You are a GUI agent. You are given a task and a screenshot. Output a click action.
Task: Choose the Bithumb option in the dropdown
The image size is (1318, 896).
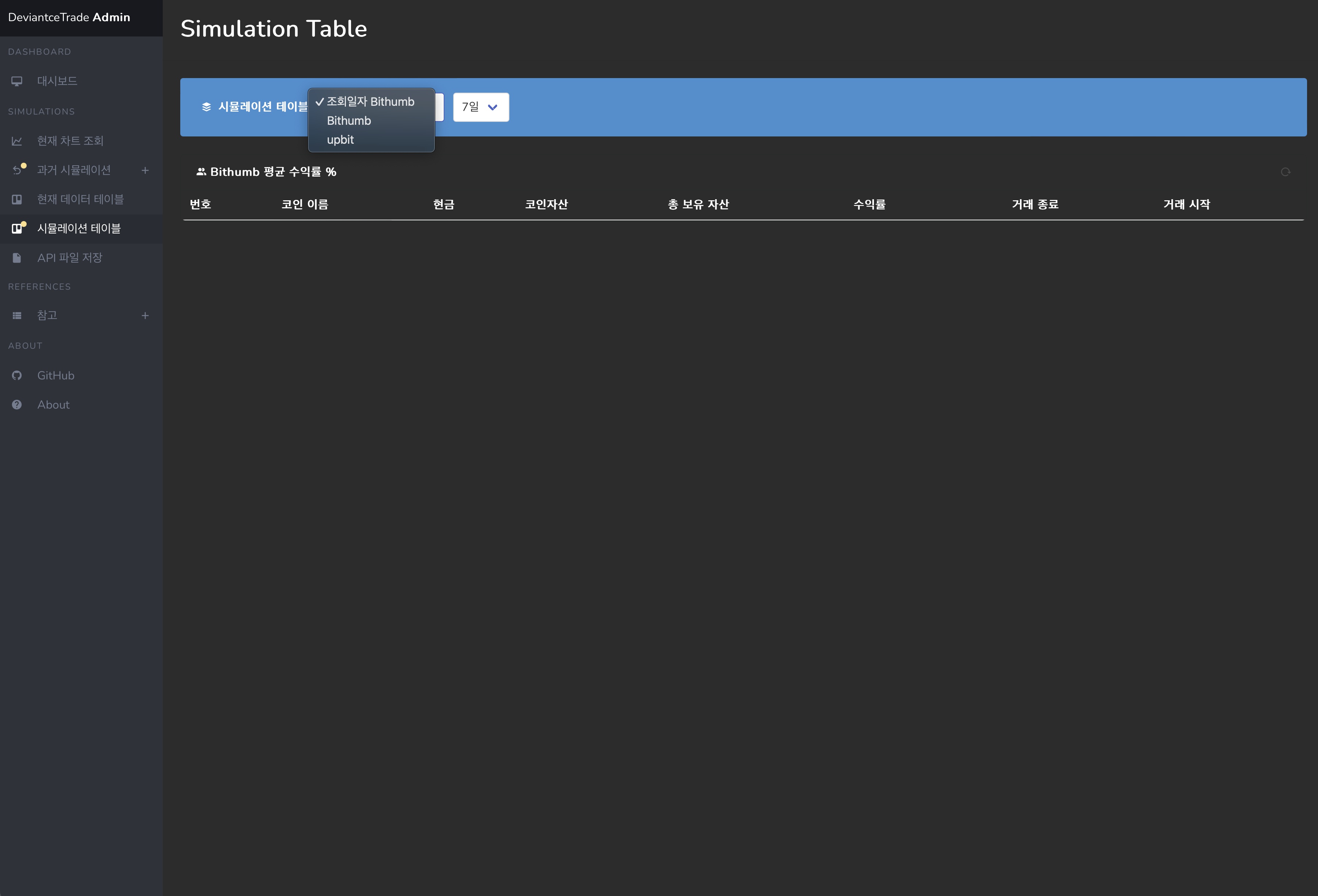pos(349,121)
